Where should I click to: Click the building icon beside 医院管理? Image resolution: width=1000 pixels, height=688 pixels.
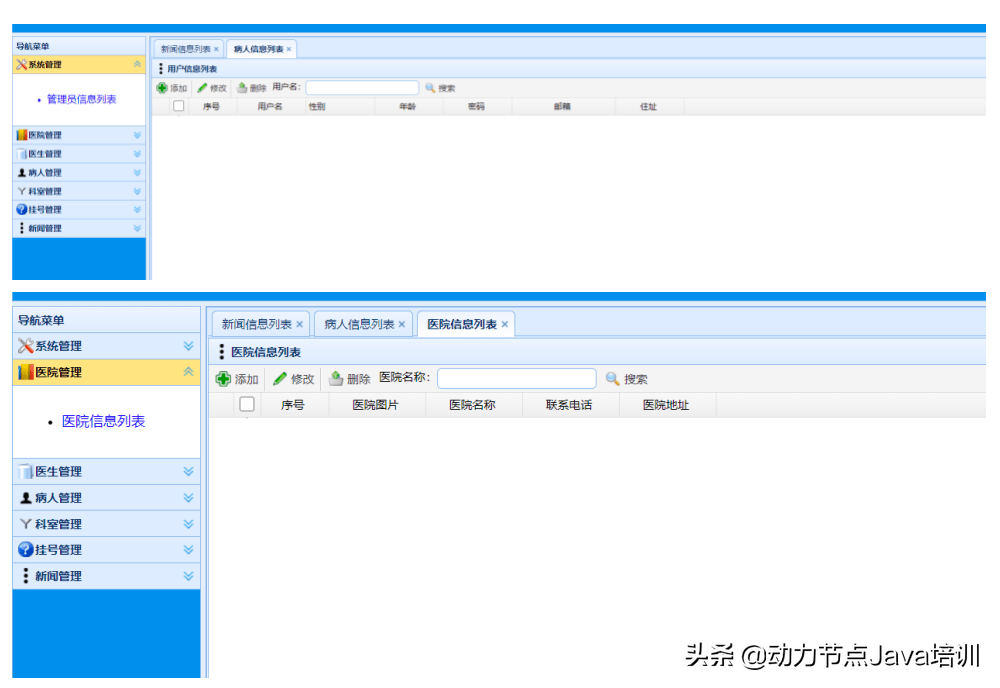coord(24,371)
